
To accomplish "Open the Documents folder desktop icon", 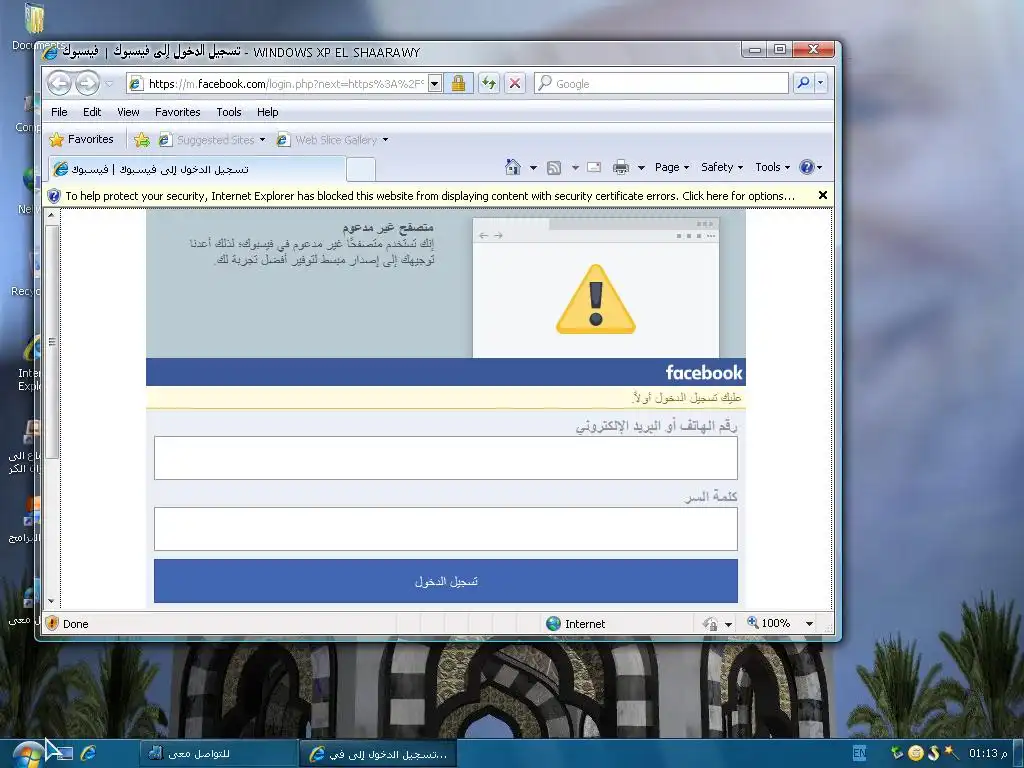I will click(x=33, y=26).
